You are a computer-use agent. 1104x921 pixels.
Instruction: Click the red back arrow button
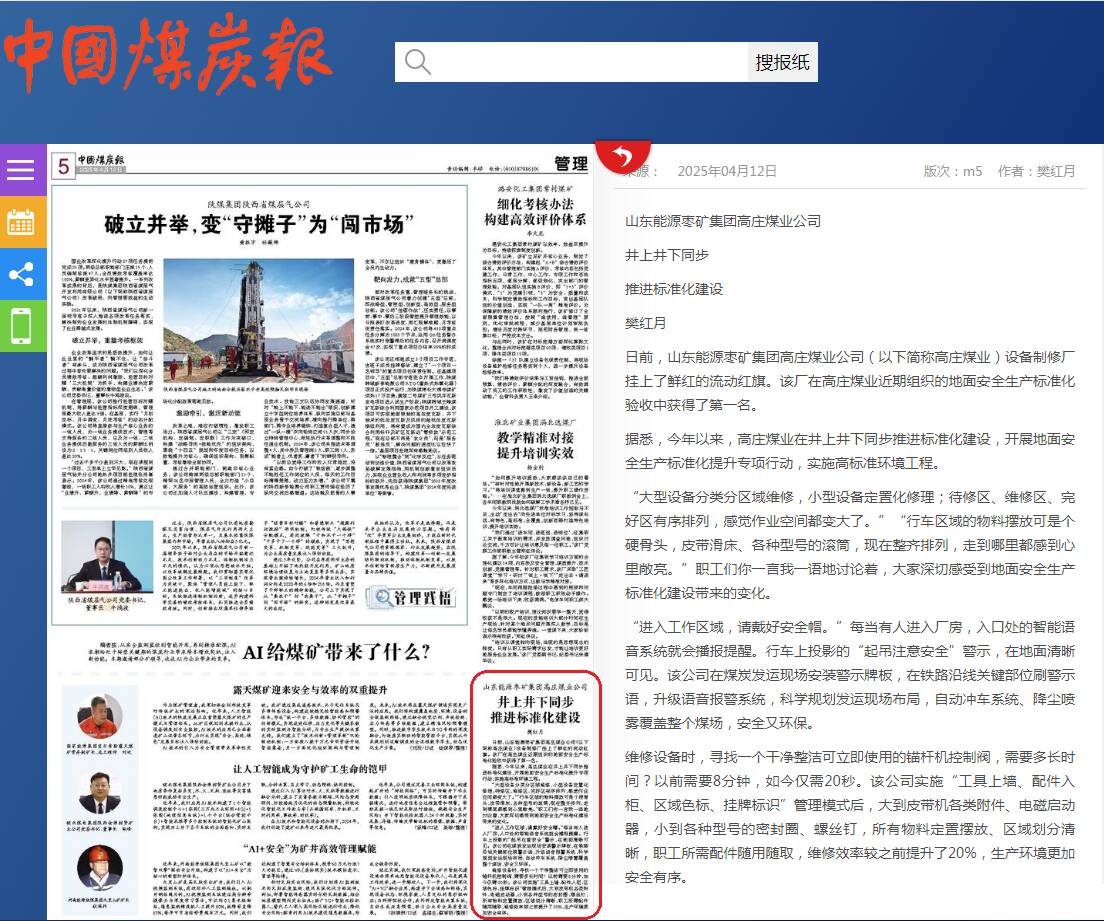coord(622,155)
